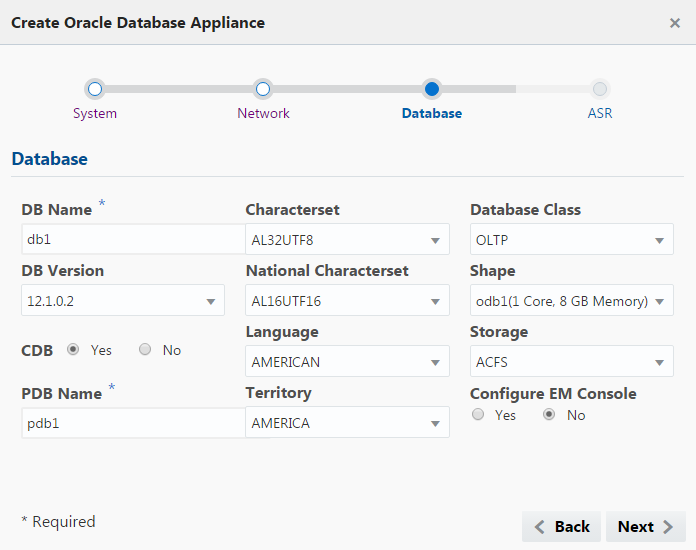Choose No for Configure EM Console
The image size is (696, 550).
coord(548,414)
